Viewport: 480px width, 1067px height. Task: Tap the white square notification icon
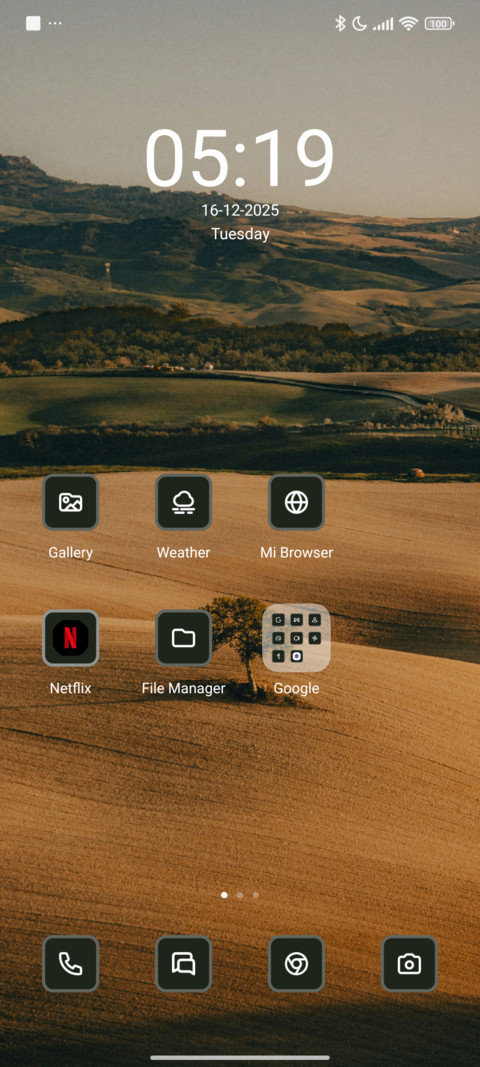coord(33,24)
